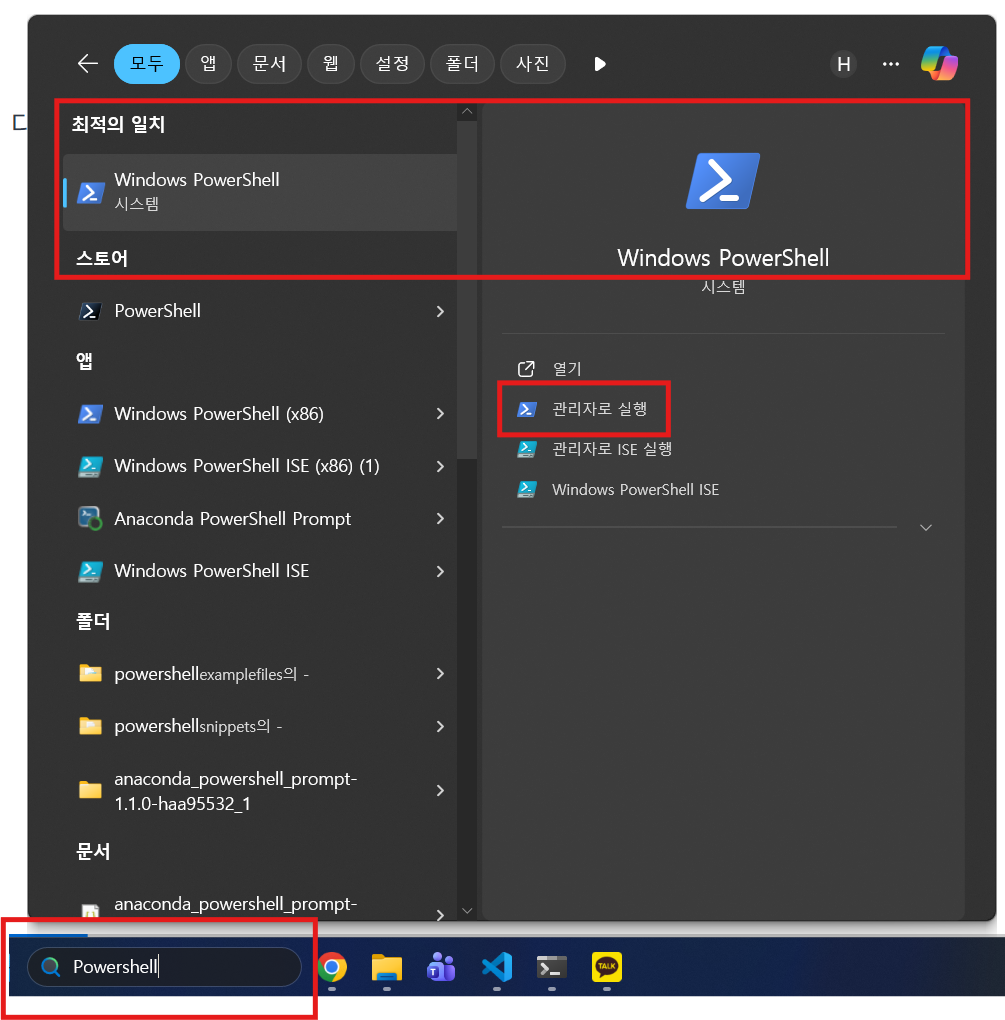Open KakaoTalk from the taskbar

tap(606, 967)
